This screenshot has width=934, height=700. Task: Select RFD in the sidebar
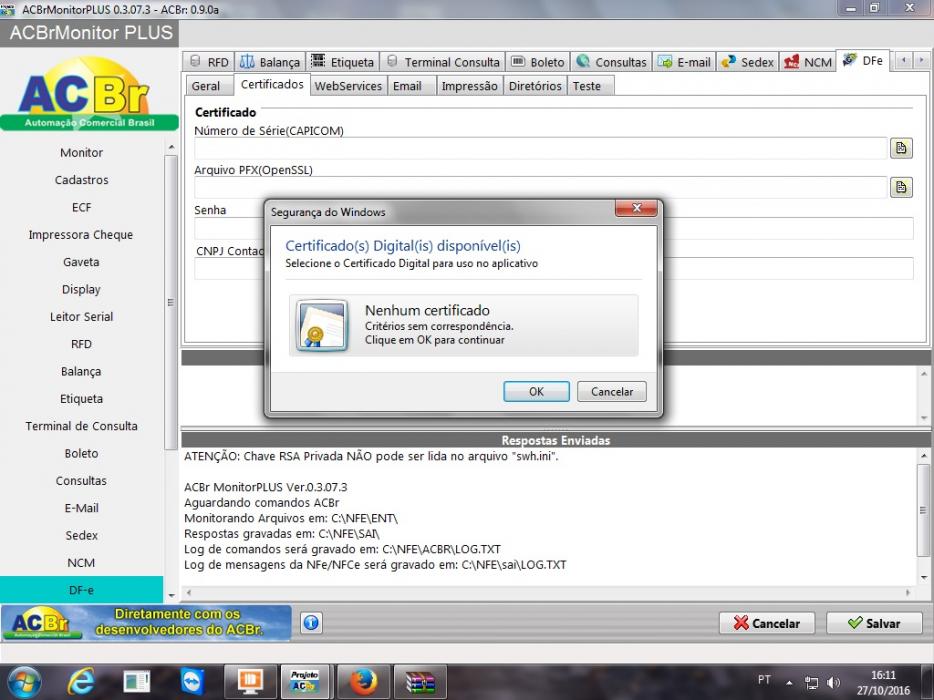(x=82, y=344)
